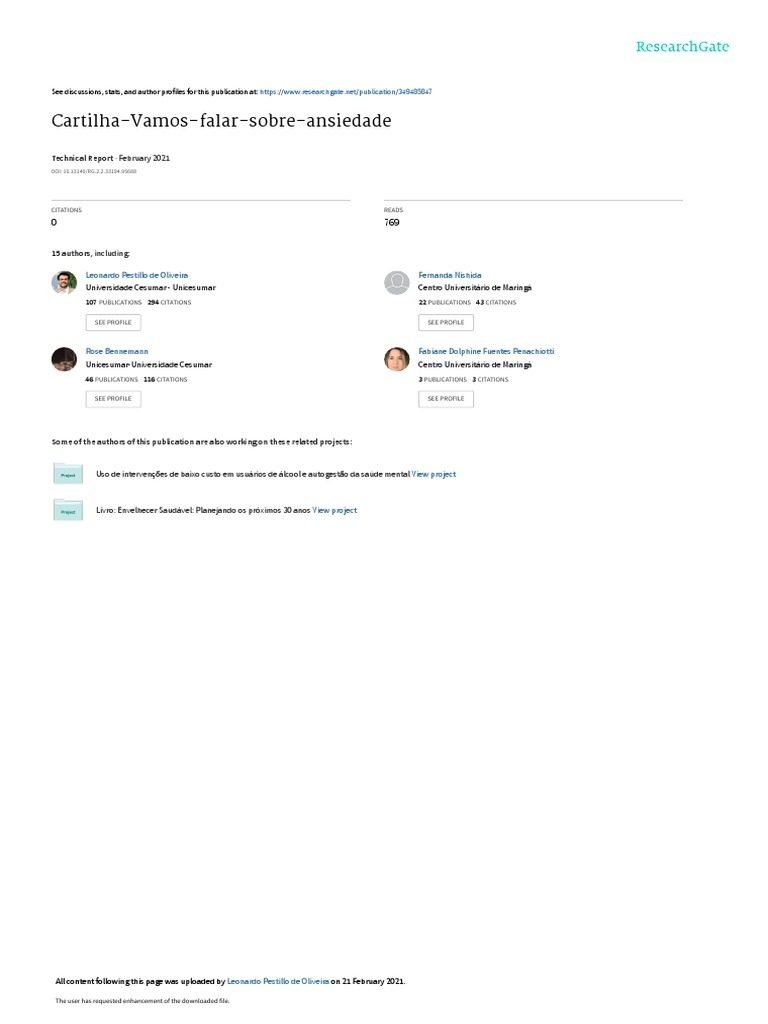
Task: Click See Profile under Leonardo Pestillo de Oliveira
Action: pos(113,323)
